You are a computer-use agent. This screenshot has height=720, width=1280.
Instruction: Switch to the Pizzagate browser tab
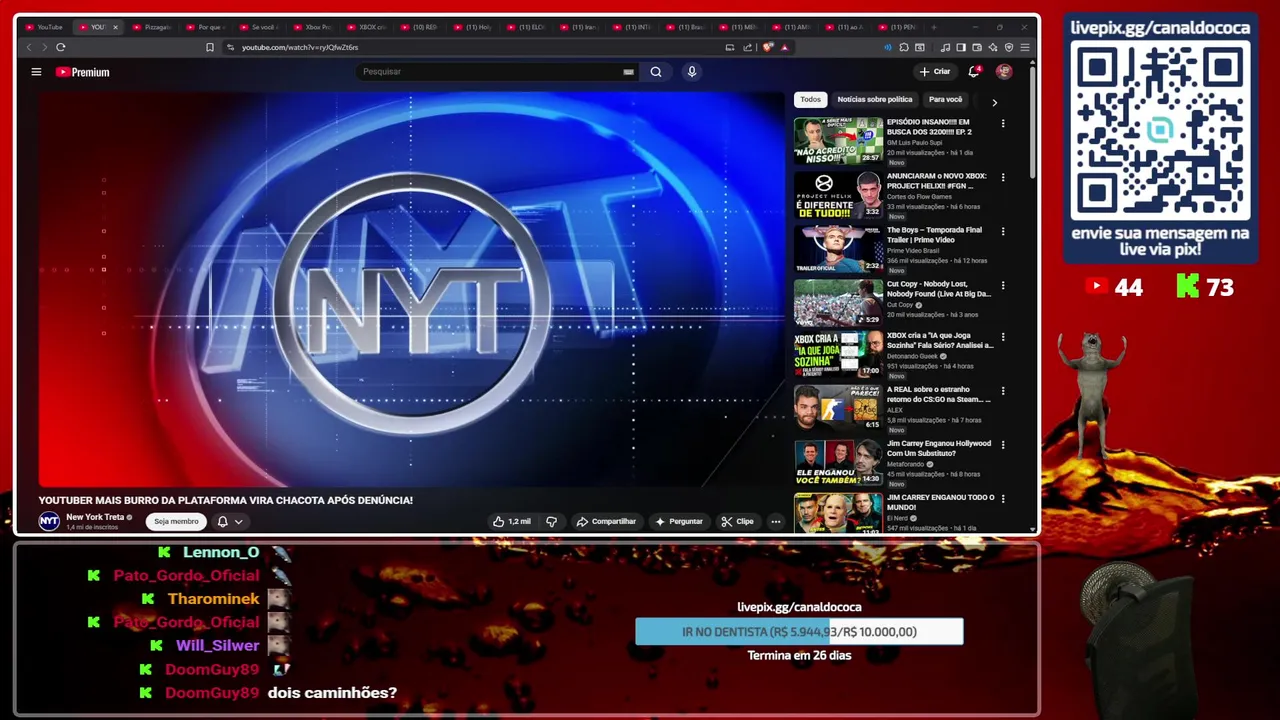point(152,27)
